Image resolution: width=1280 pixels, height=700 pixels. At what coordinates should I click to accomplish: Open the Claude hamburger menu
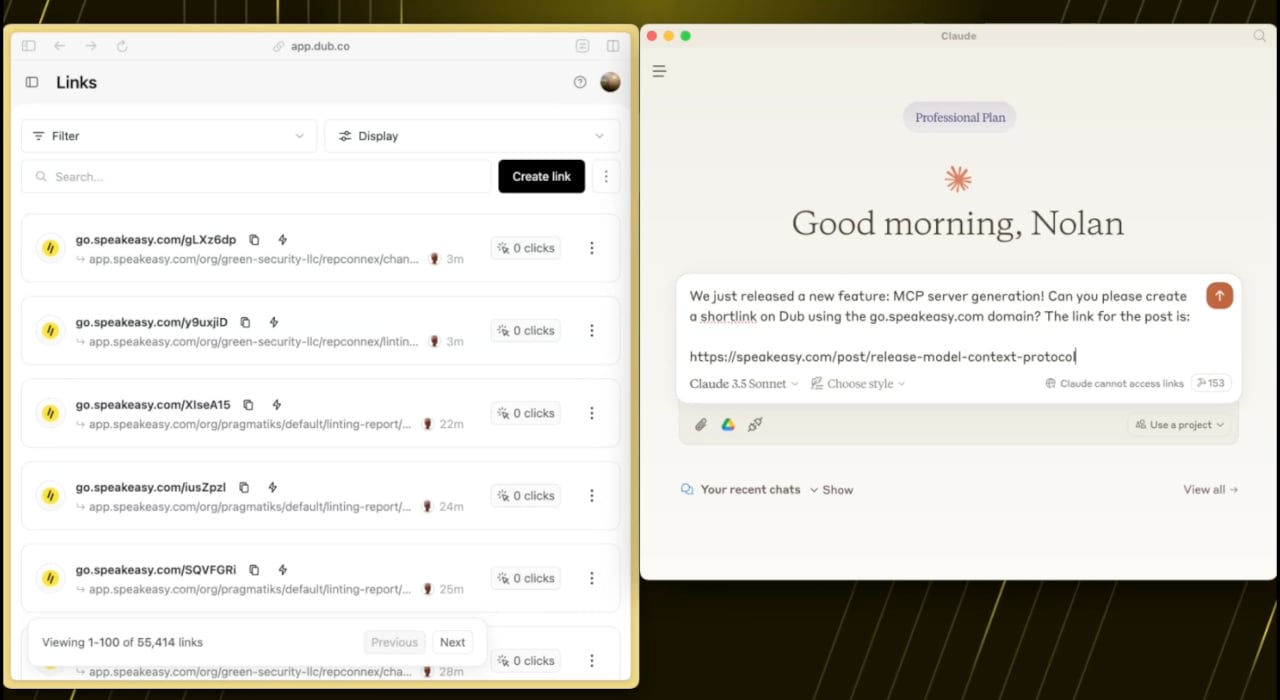[x=659, y=71]
